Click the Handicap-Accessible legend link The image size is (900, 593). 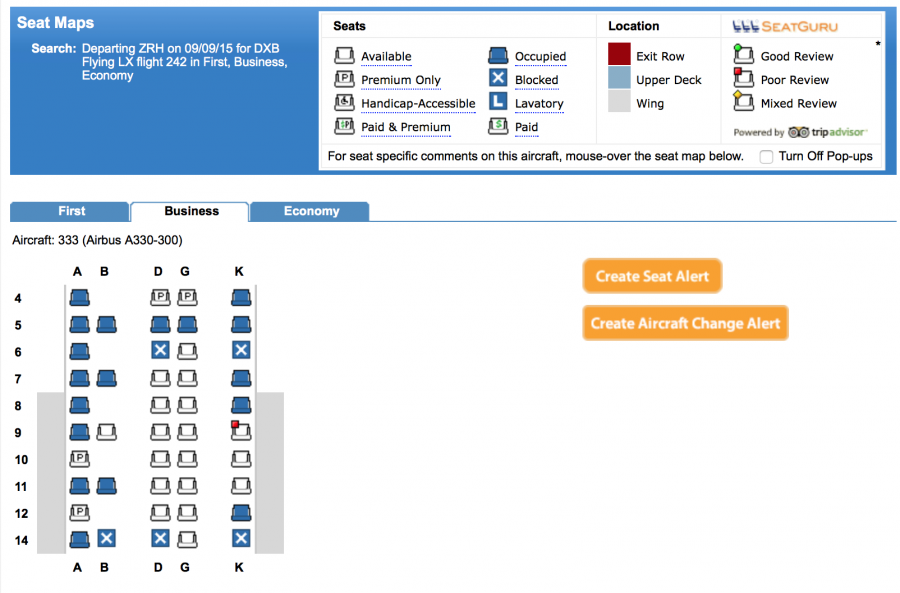(x=417, y=104)
